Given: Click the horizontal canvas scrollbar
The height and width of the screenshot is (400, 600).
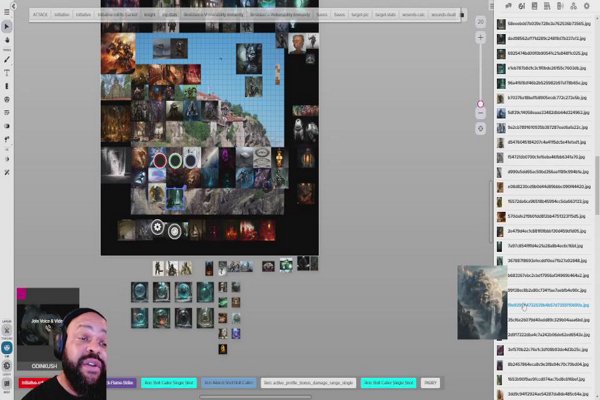Looking at the screenshot, I should (255, 397).
